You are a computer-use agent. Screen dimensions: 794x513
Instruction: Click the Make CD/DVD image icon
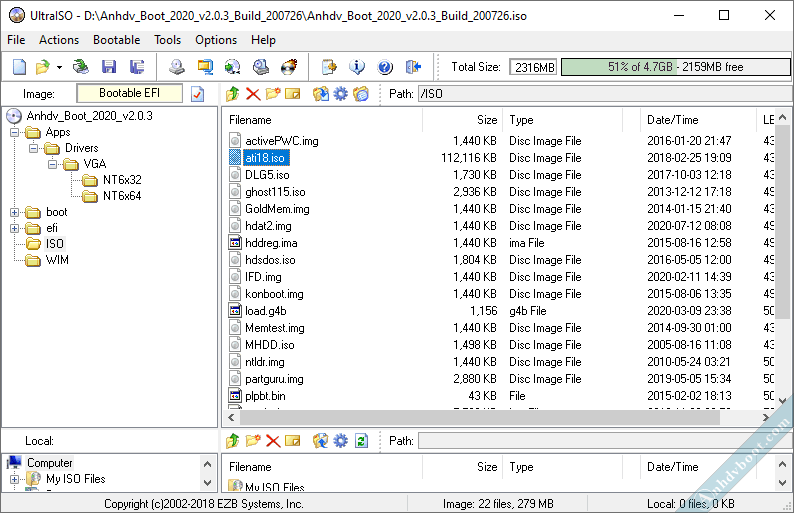click(x=177, y=67)
